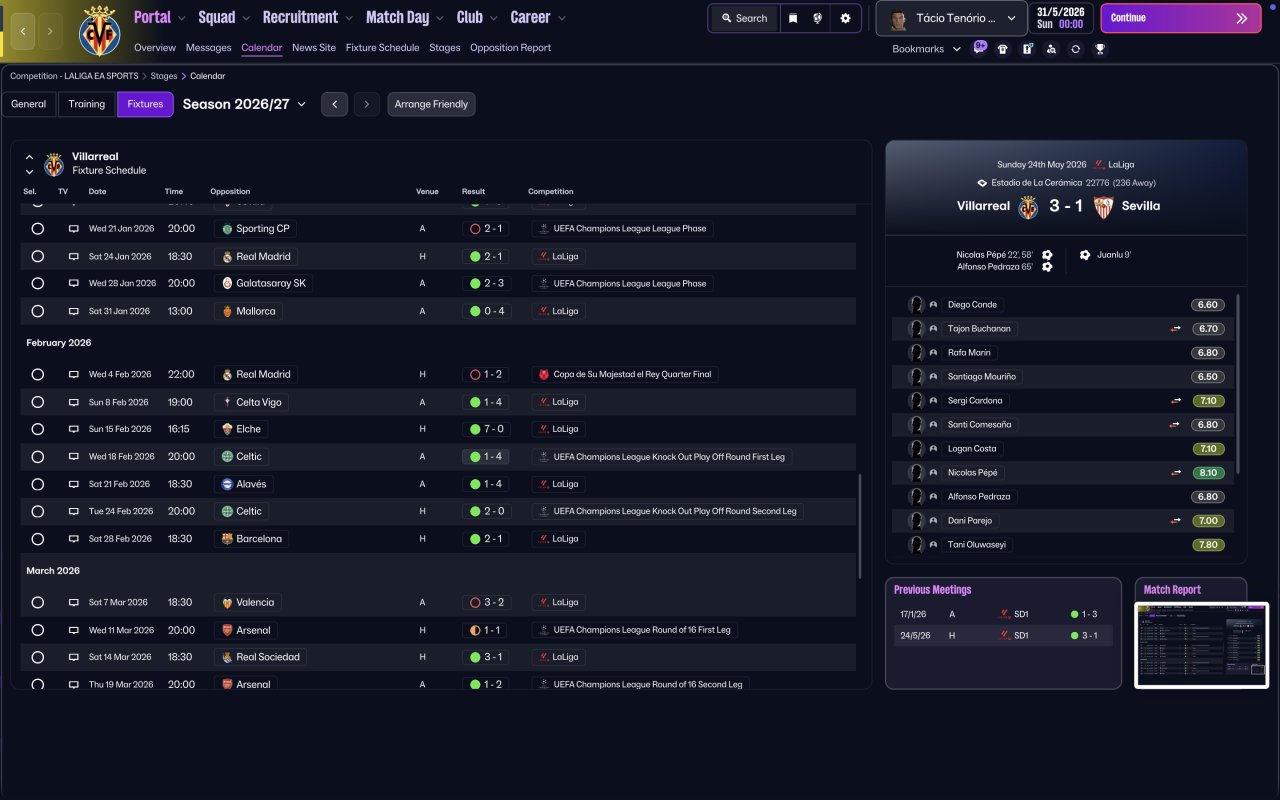Click the 7 - 0 result against Elche
The width and height of the screenshot is (1280, 800).
[486, 429]
